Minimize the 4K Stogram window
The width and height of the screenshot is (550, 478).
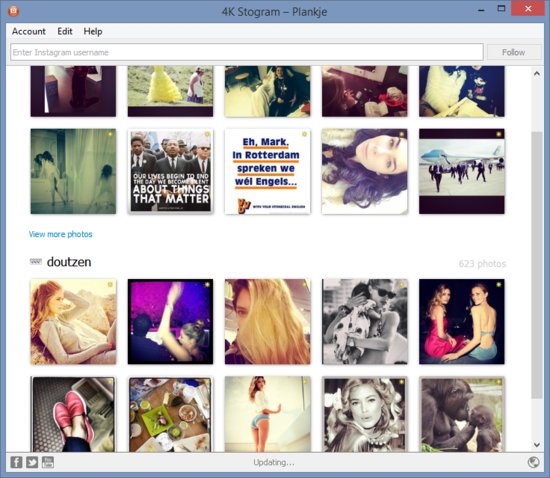(481, 9)
